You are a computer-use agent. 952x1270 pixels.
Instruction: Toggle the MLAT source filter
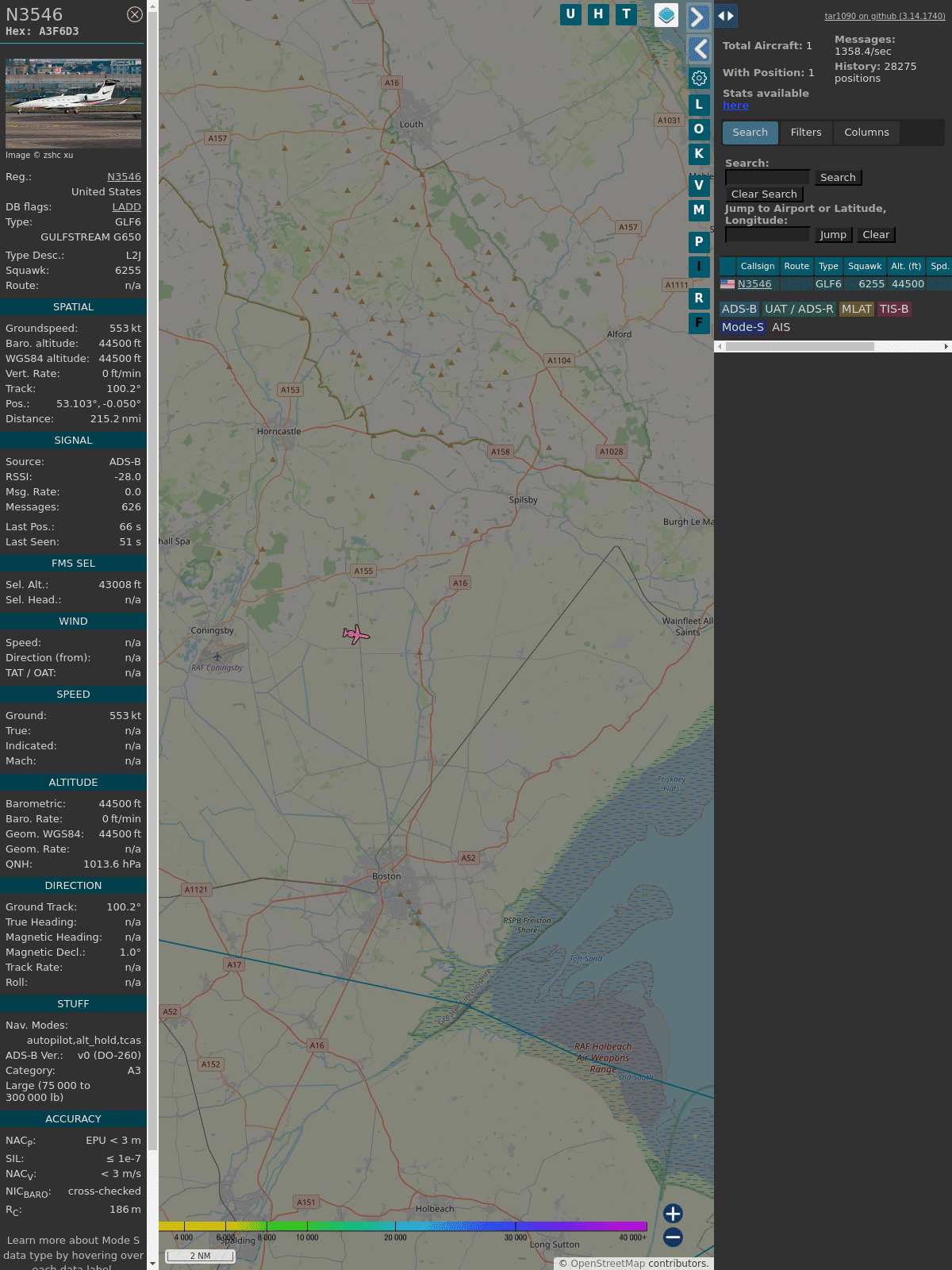856,309
